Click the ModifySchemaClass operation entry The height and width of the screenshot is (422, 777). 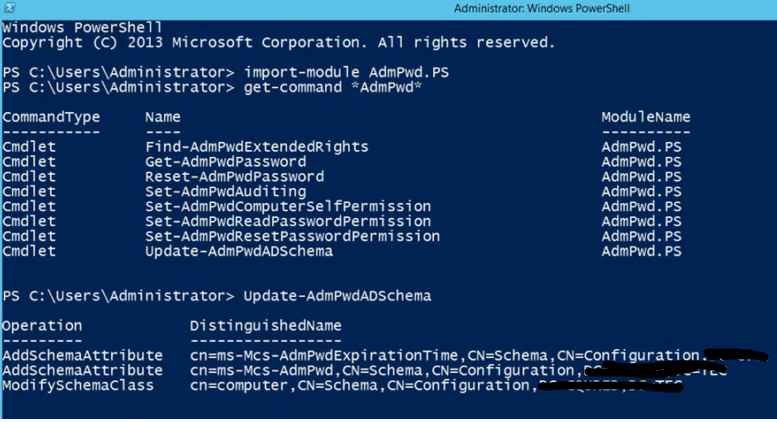click(x=78, y=384)
